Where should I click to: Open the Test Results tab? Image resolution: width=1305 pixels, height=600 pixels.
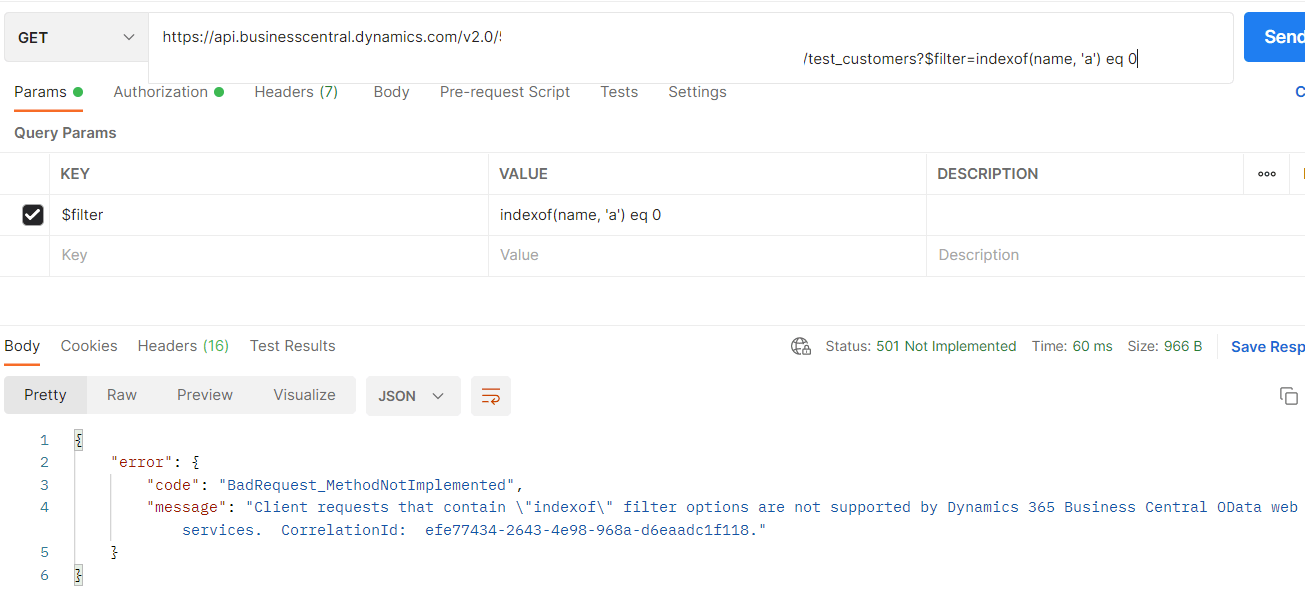[x=292, y=346]
